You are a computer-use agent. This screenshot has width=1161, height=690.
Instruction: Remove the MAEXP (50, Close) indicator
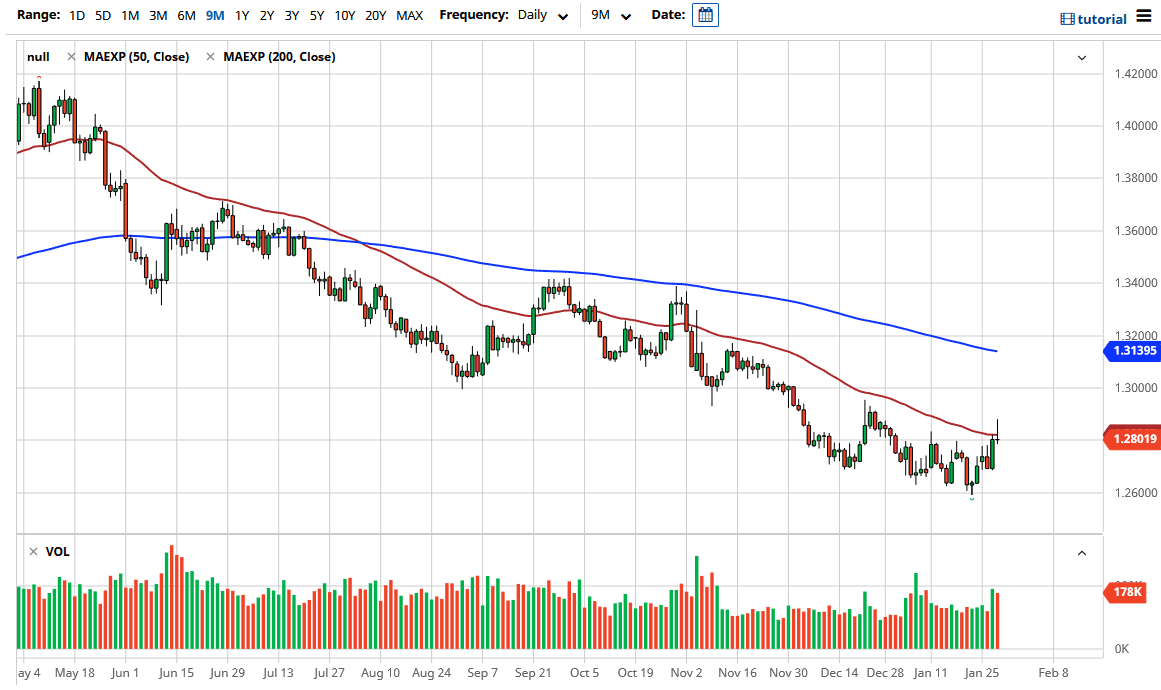click(x=70, y=57)
